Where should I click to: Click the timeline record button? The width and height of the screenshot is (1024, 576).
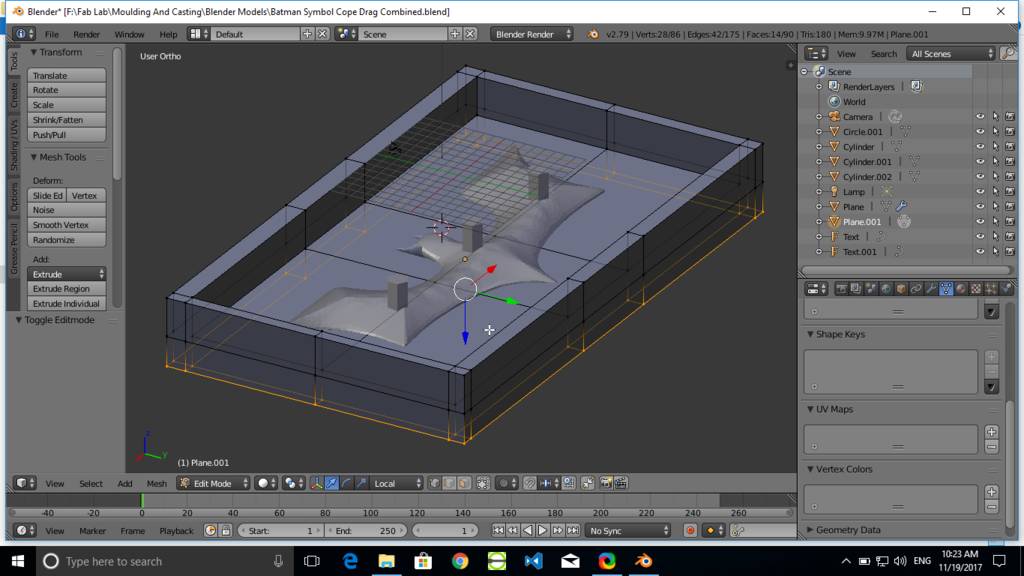coord(690,531)
